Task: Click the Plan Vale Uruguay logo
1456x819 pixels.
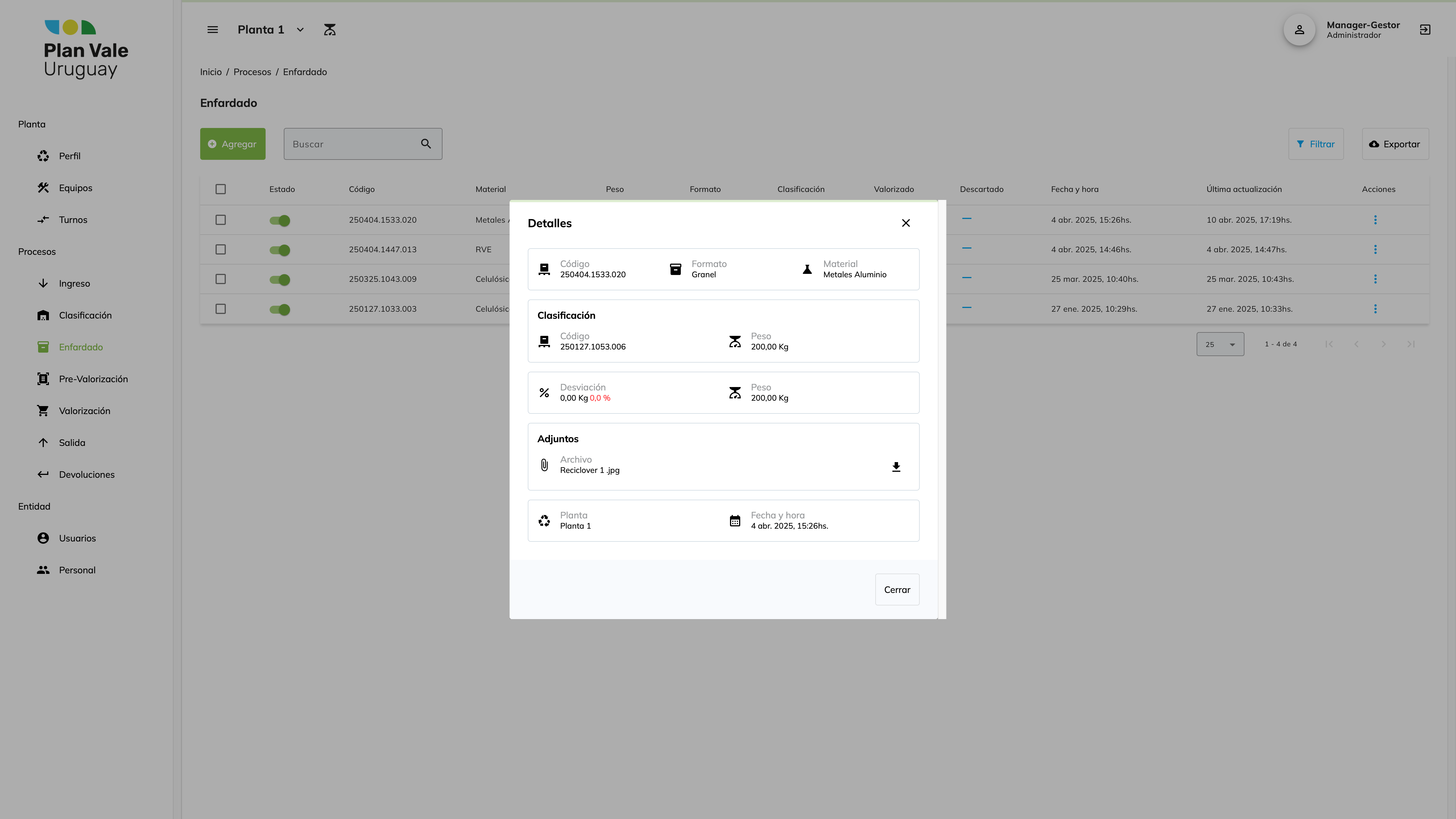Action: tap(86, 49)
